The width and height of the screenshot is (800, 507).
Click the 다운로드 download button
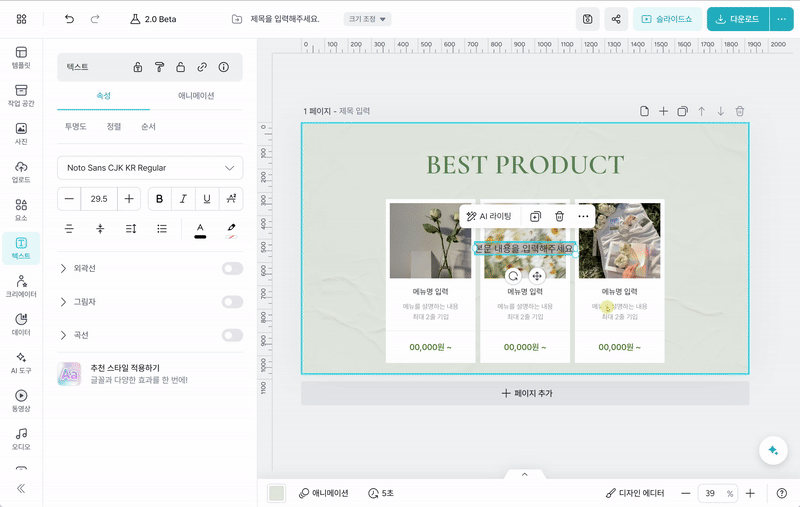(737, 19)
